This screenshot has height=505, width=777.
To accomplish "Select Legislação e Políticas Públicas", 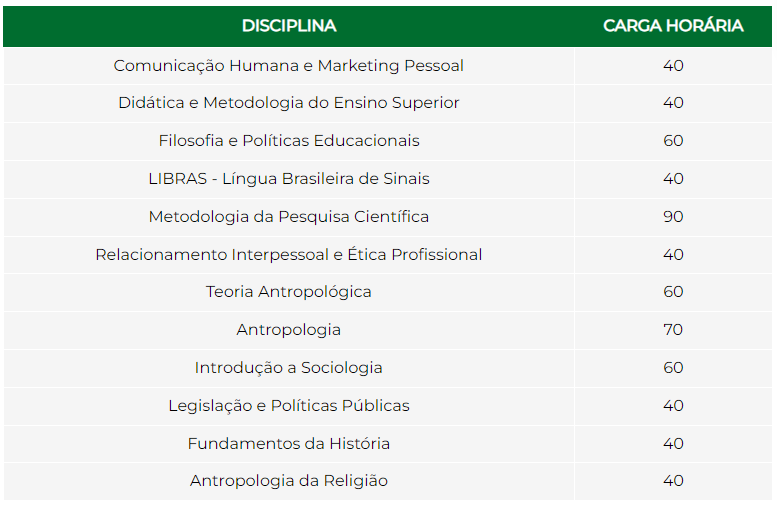I will pos(288,406).
